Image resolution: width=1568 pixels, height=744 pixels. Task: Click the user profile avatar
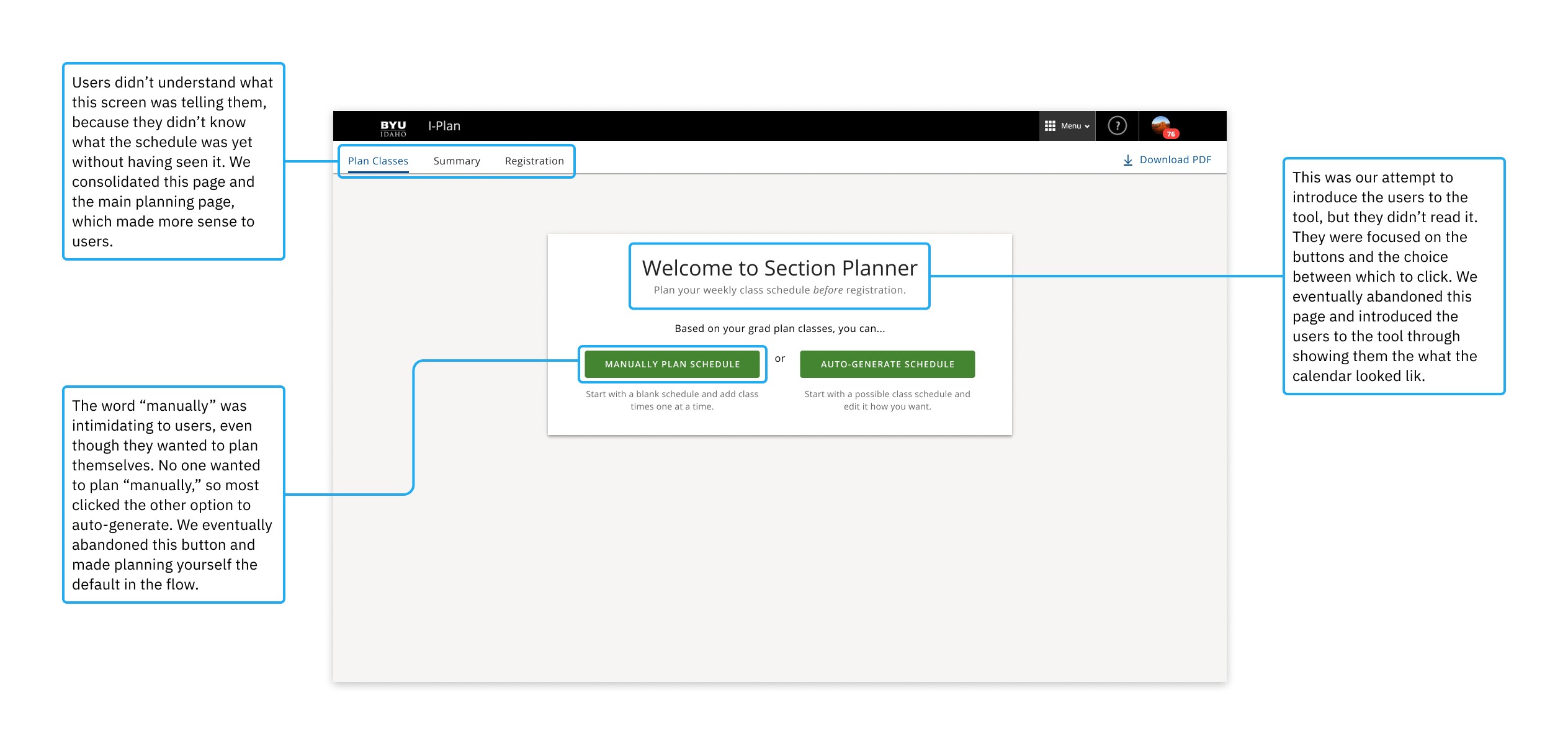click(1160, 124)
